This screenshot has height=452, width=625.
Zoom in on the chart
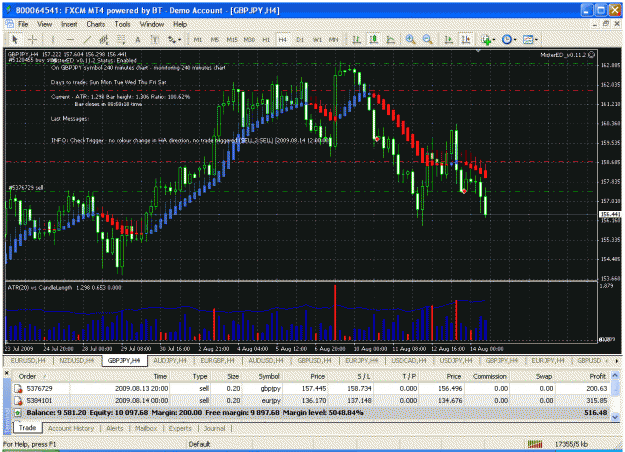[x=410, y=39]
